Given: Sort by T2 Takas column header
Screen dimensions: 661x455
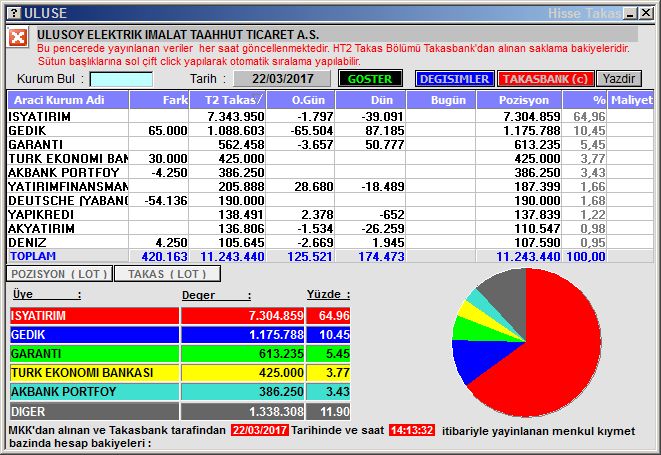Looking at the screenshot, I should [x=228, y=100].
